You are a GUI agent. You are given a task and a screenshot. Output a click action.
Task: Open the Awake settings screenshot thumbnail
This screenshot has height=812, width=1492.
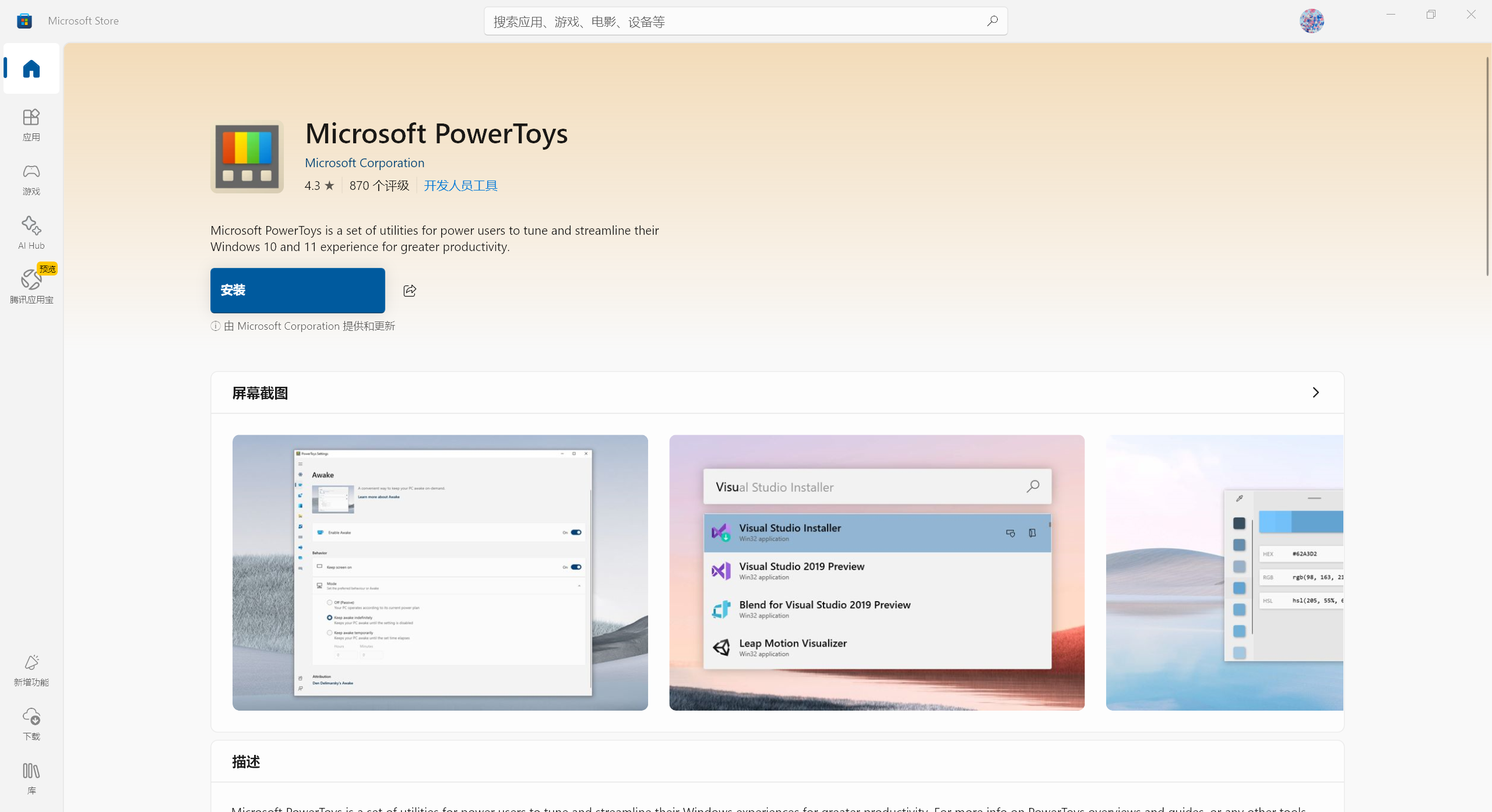coord(440,572)
